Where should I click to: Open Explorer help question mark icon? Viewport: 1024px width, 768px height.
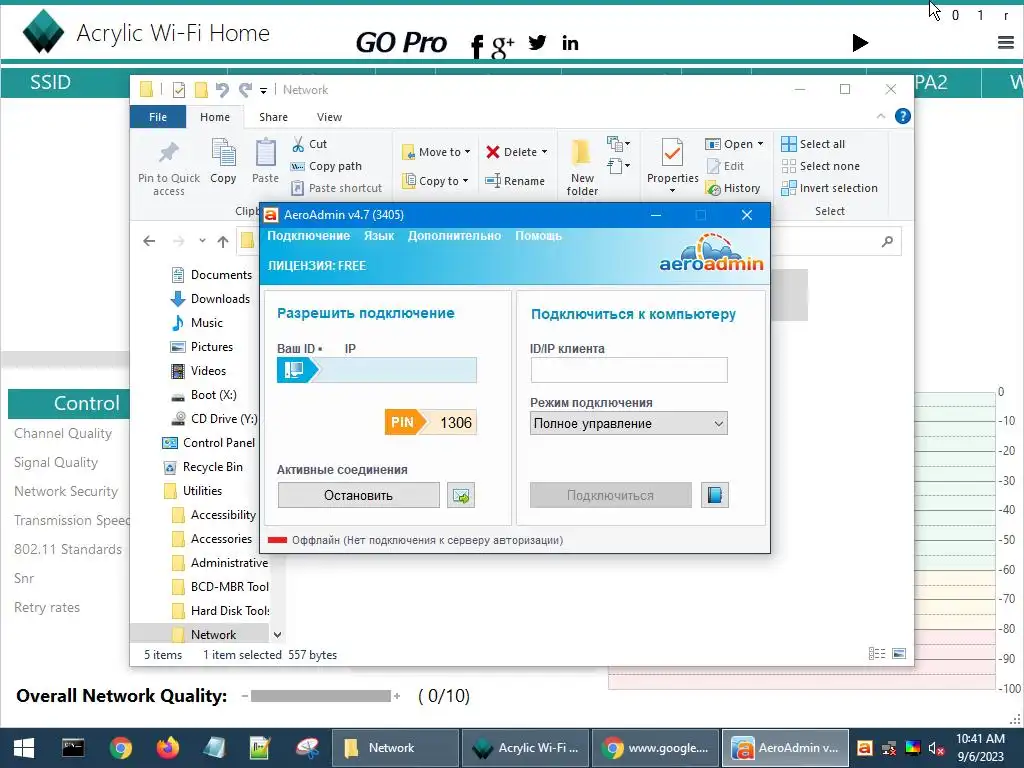pos(903,116)
